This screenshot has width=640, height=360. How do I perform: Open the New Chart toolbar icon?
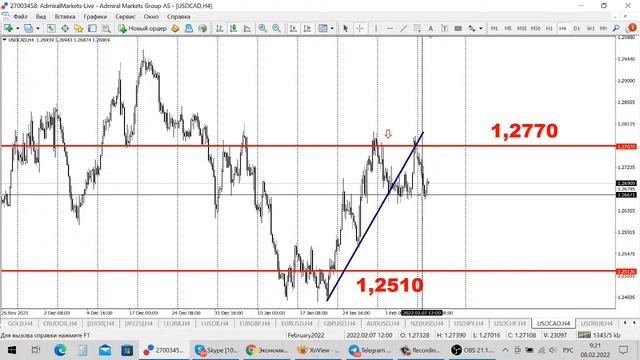8,28
